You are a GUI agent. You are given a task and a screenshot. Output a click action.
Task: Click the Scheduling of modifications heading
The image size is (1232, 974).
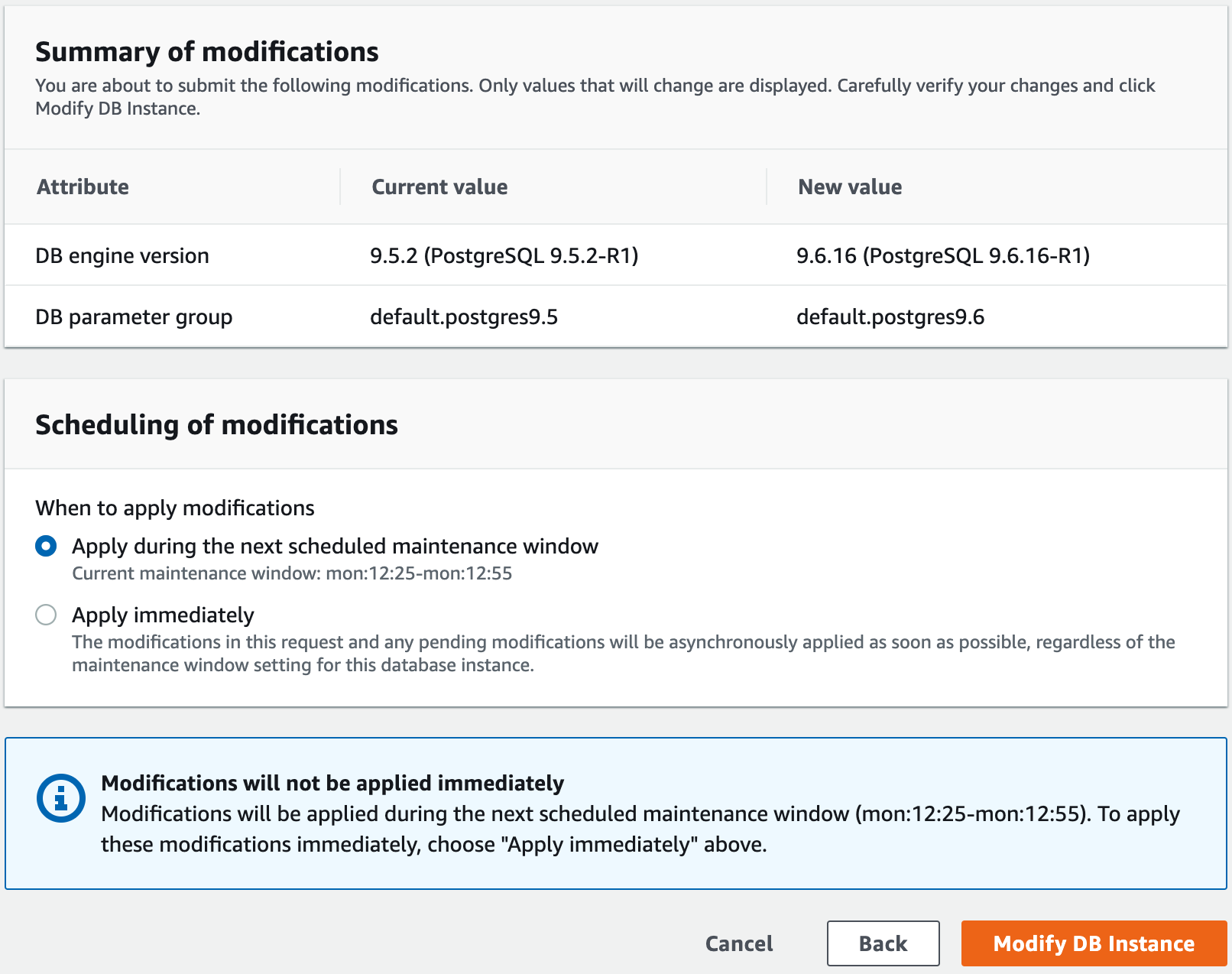217,424
